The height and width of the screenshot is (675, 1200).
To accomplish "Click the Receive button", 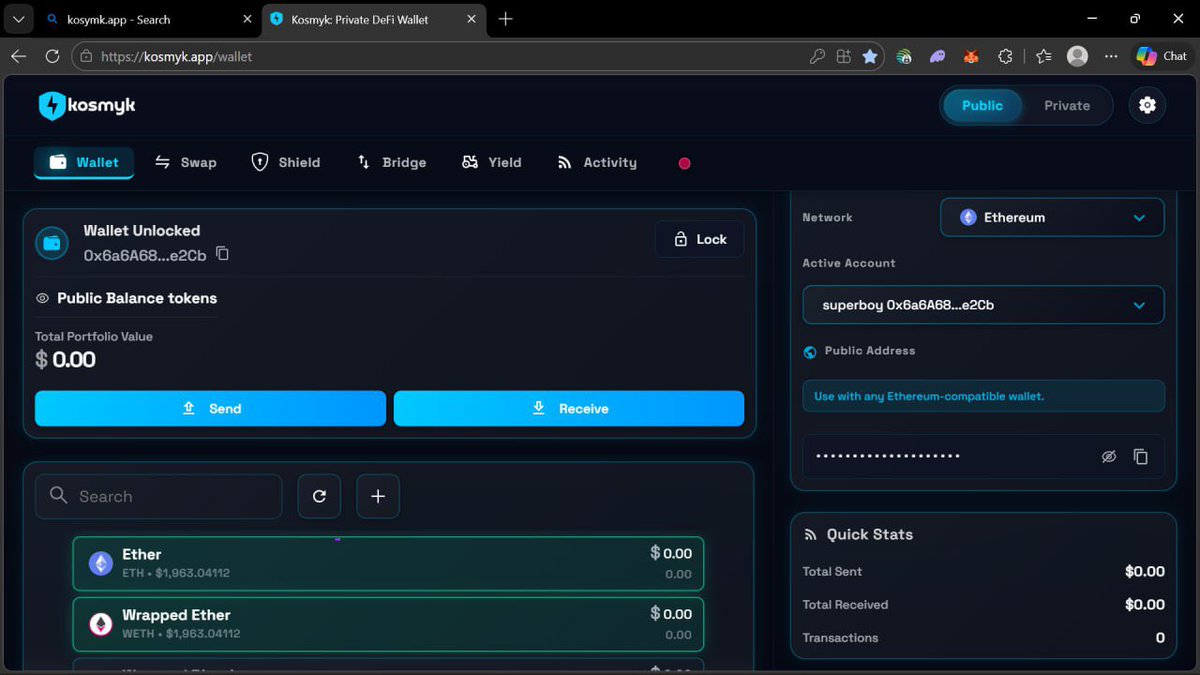I will (x=569, y=408).
